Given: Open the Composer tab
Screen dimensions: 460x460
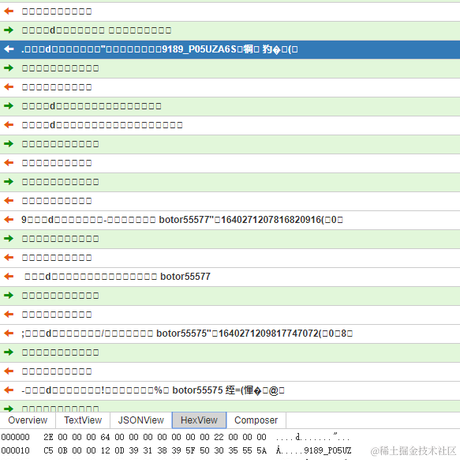Looking at the screenshot, I should (256, 420).
